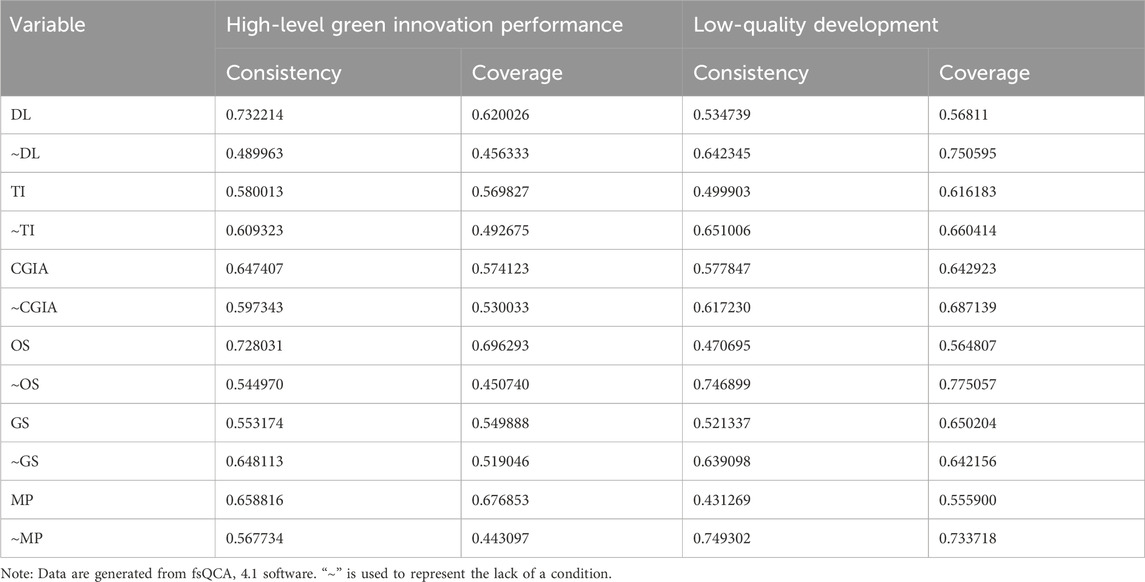Select the cell 0.676853

click(501, 500)
